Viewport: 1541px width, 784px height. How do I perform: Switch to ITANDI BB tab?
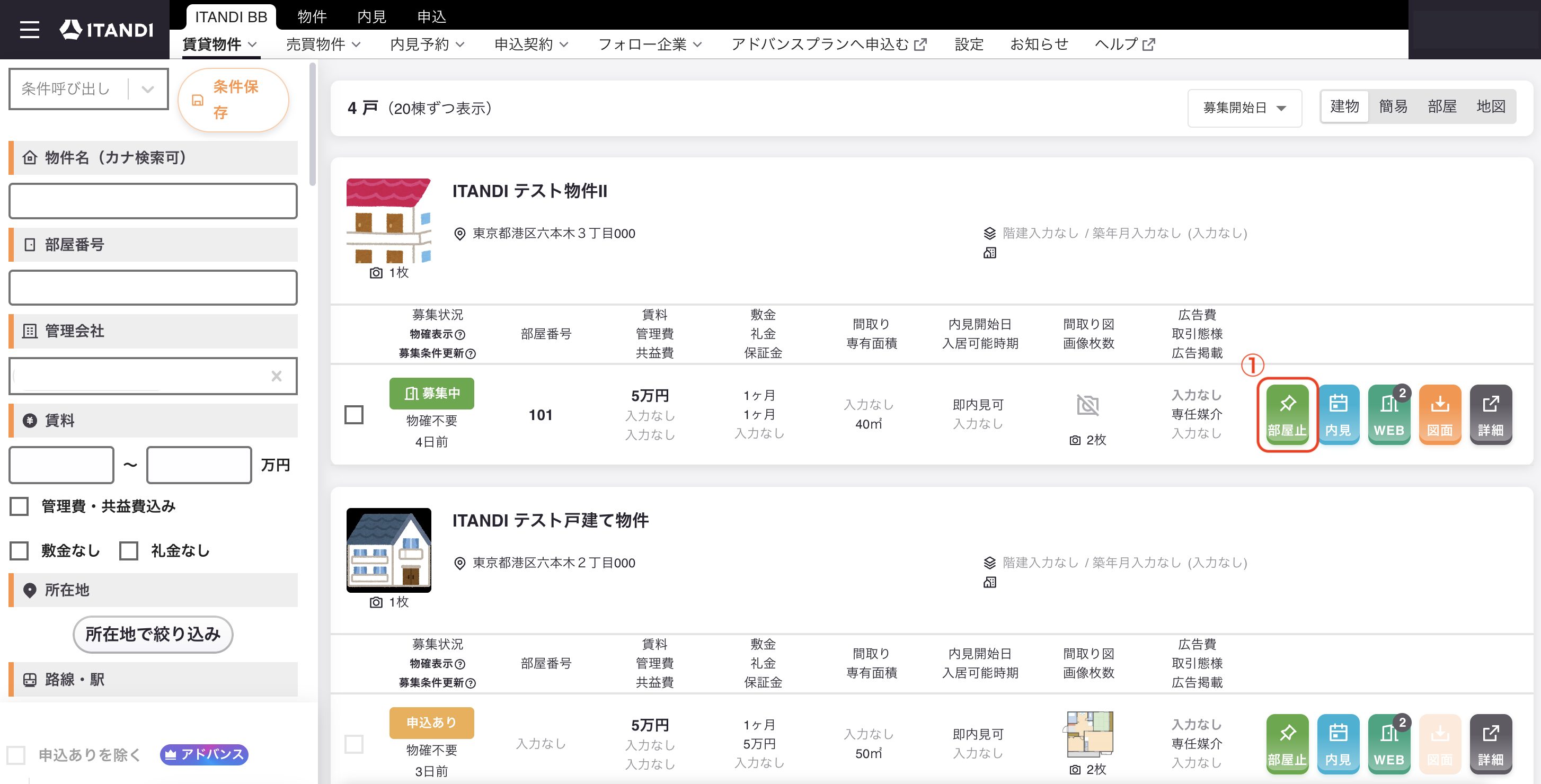pyautogui.click(x=231, y=17)
